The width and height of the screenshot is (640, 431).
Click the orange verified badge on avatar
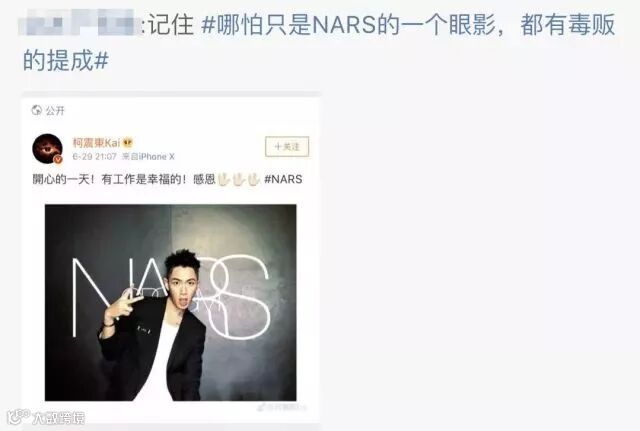point(58,160)
